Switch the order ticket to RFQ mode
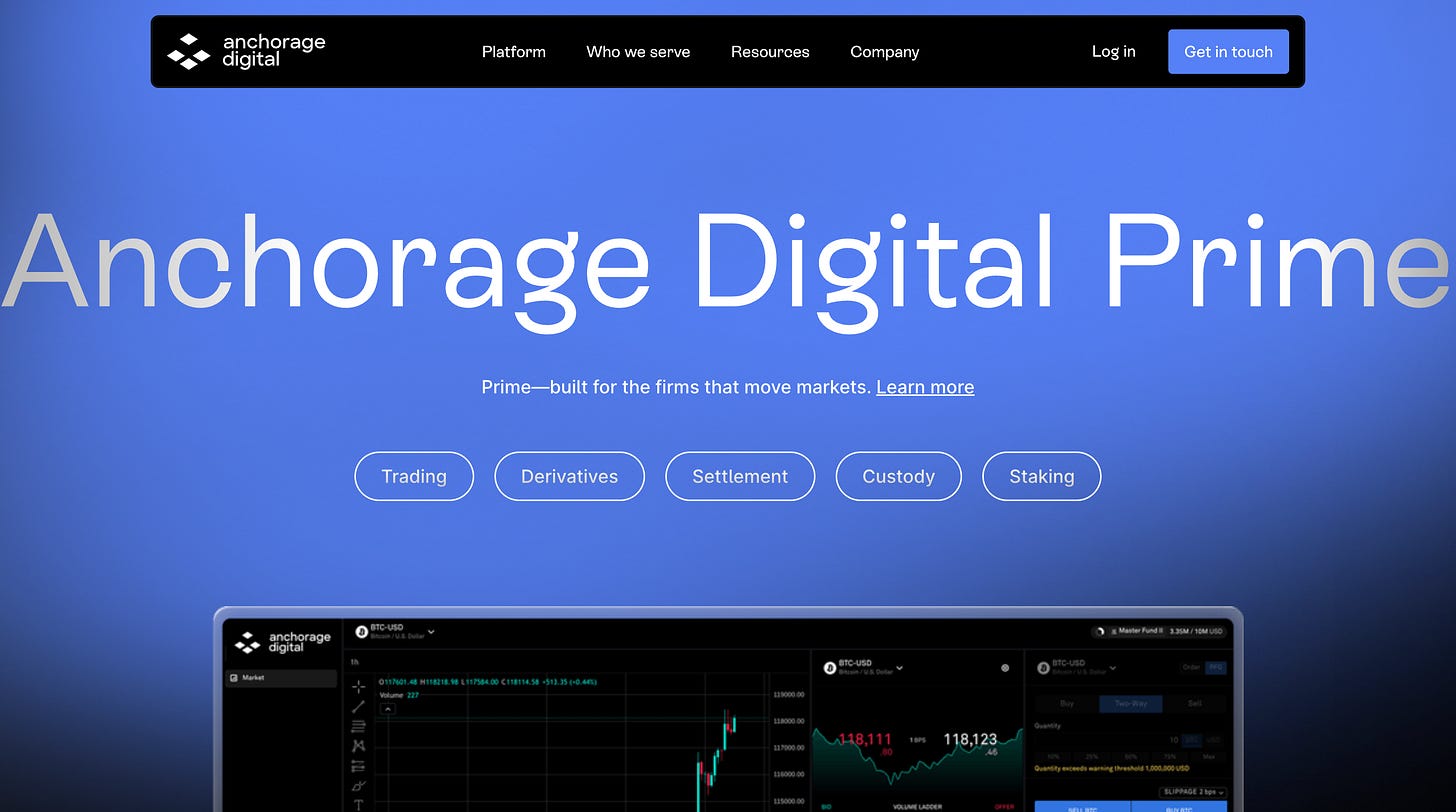The width and height of the screenshot is (1456, 812). 1215,667
